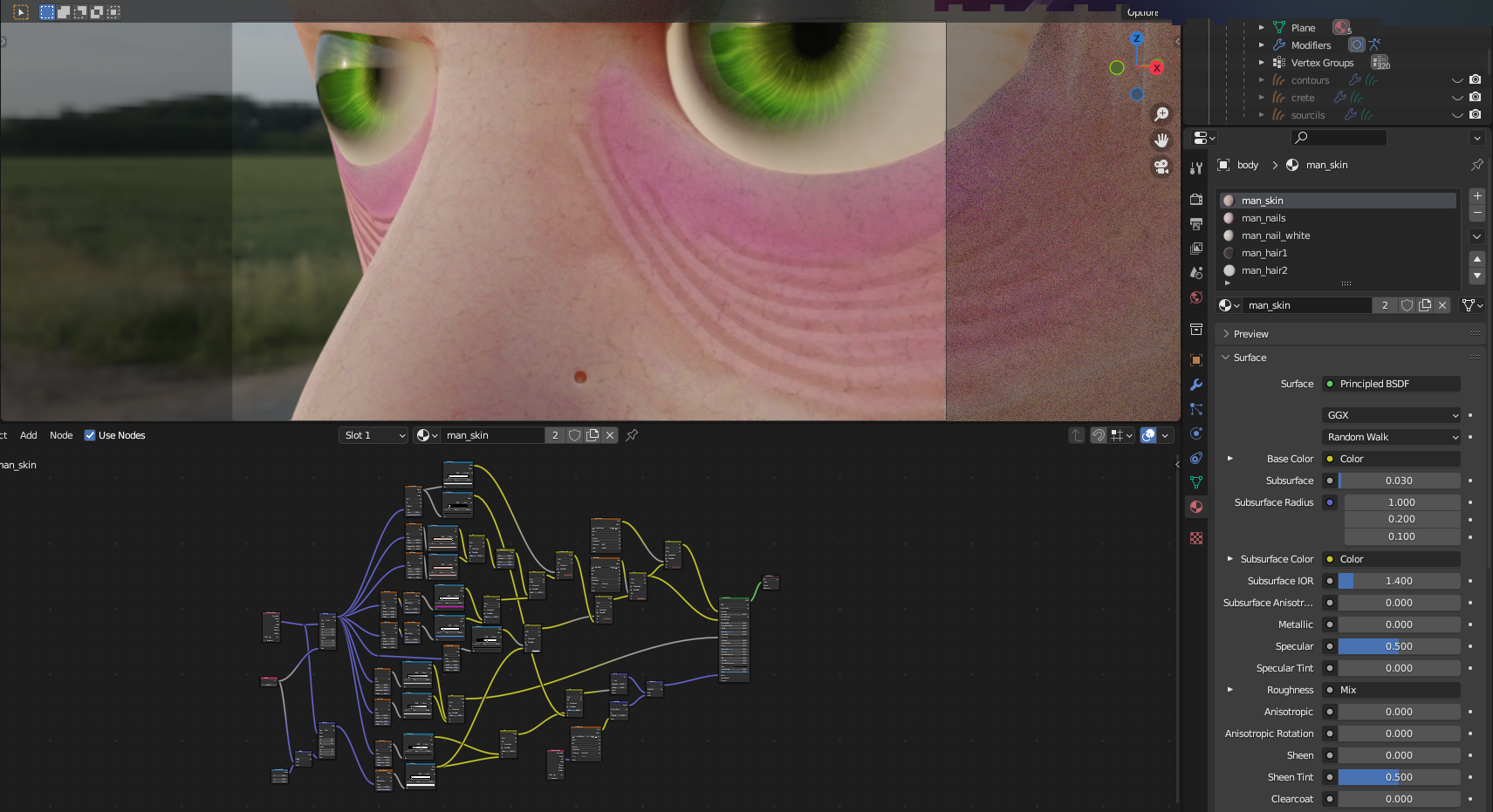The width and height of the screenshot is (1493, 812).
Task: Toggle the camera view icon in viewport
Action: point(1161,167)
